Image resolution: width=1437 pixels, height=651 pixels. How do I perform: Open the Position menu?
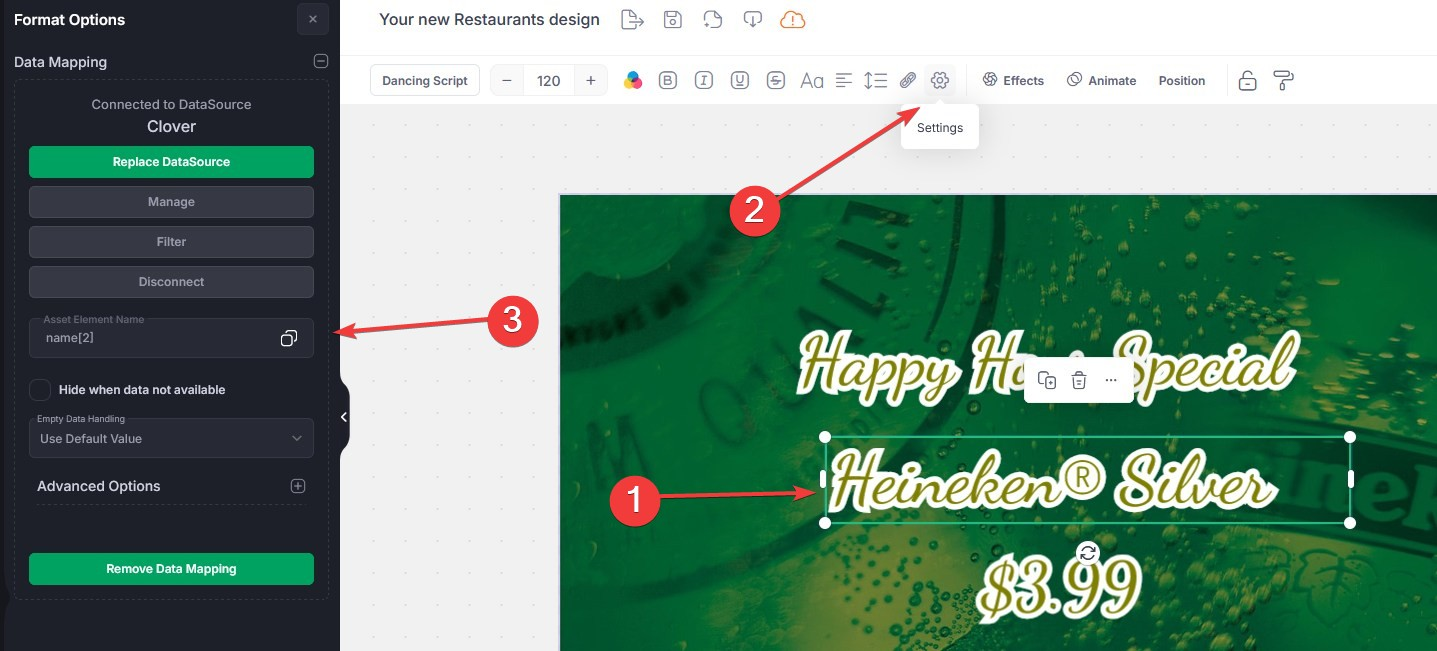tap(1182, 81)
